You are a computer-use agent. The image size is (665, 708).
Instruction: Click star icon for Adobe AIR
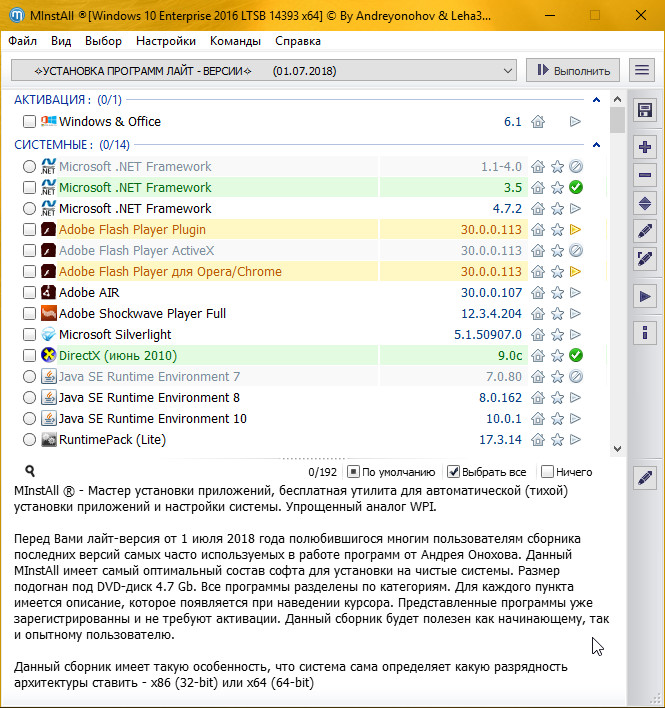pyautogui.click(x=558, y=293)
